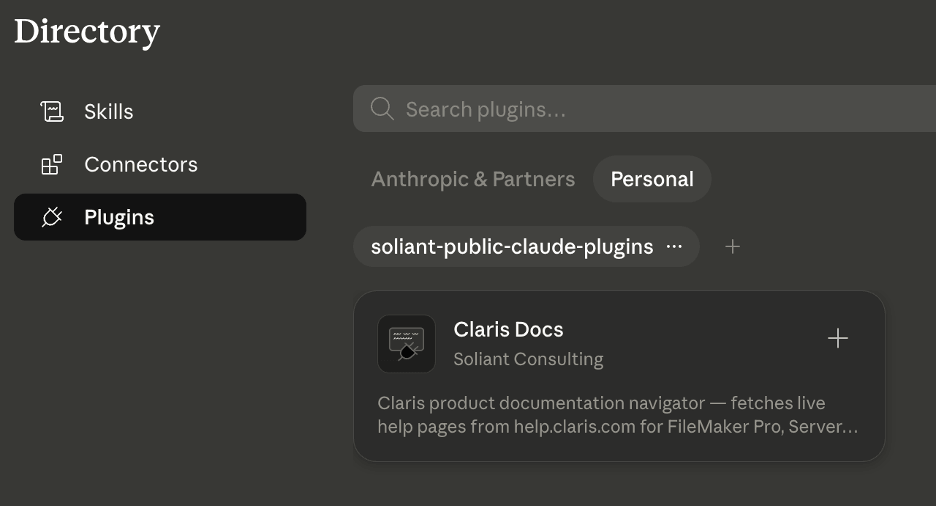Open the Claris Docs plugin title

pos(509,329)
